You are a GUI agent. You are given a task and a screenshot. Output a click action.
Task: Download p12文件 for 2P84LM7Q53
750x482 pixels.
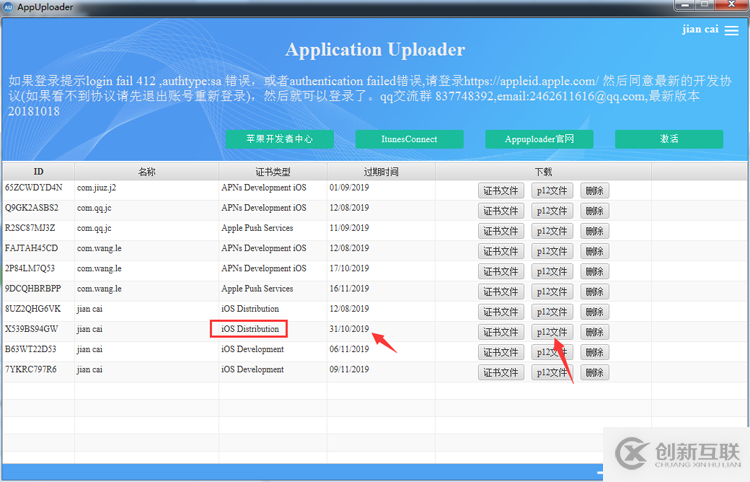[x=552, y=272]
